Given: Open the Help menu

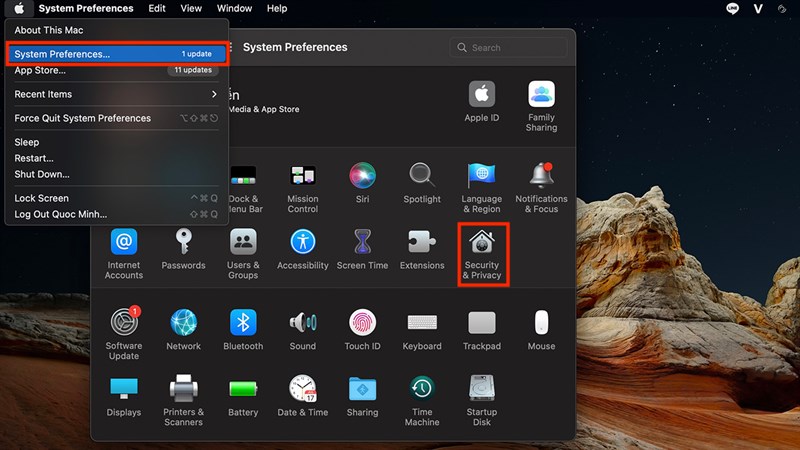Looking at the screenshot, I should pyautogui.click(x=277, y=8).
